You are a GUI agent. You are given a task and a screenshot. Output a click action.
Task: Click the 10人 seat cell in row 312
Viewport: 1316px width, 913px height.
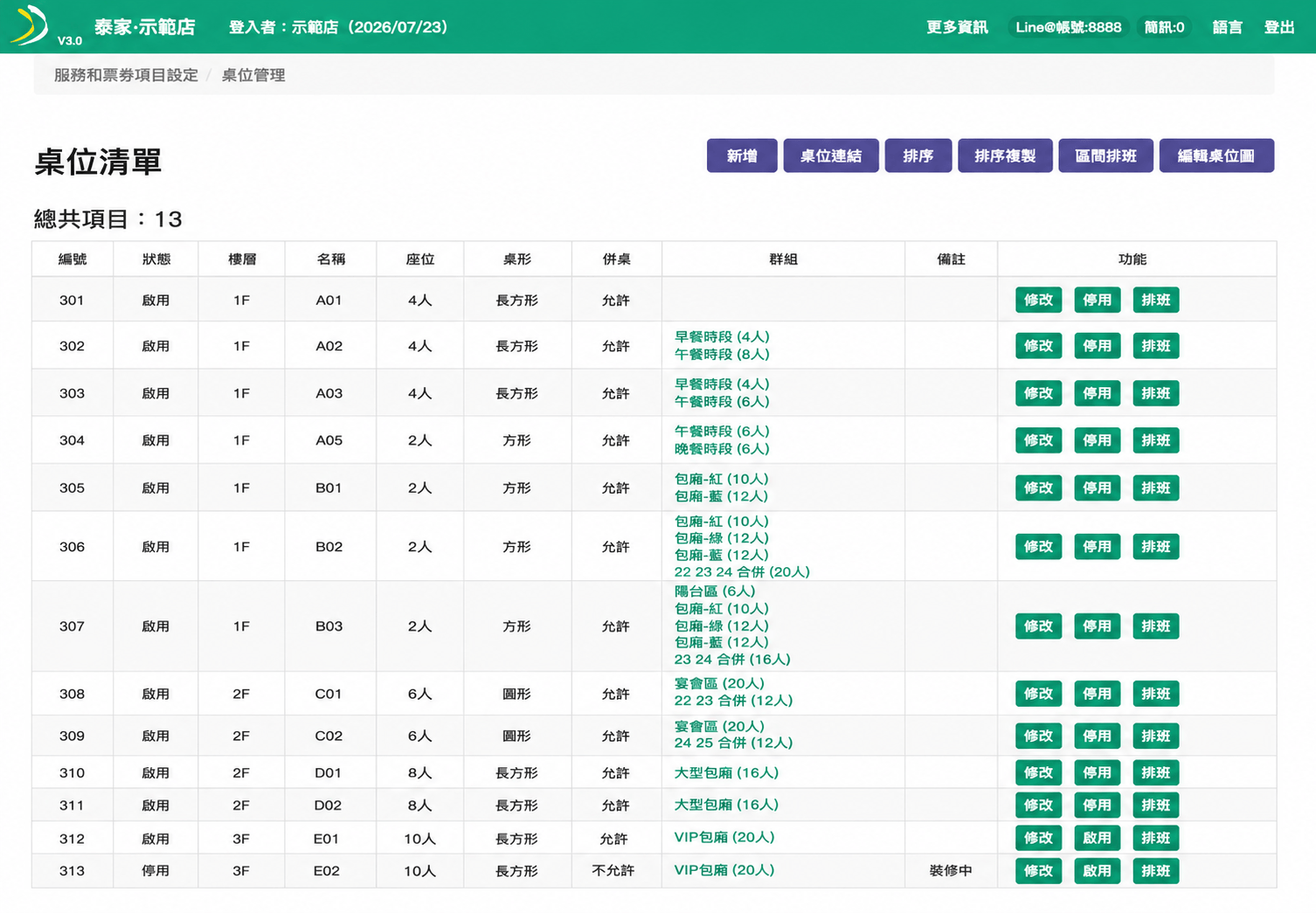tap(419, 839)
